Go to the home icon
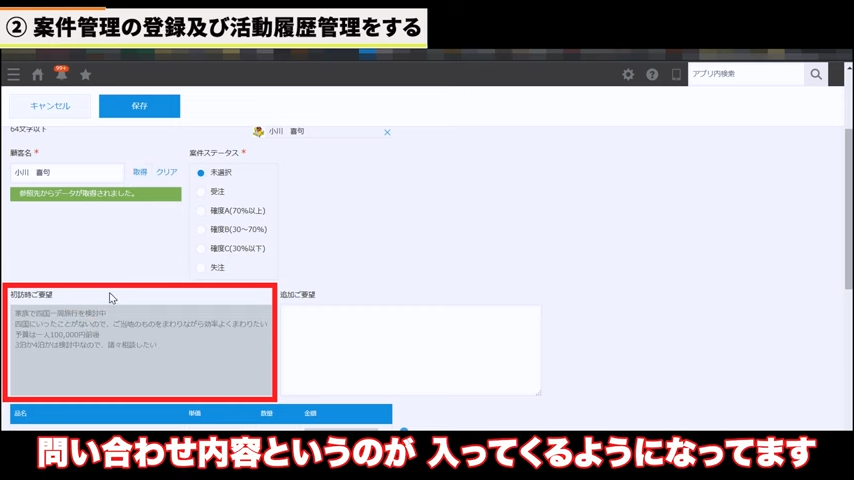 point(38,75)
